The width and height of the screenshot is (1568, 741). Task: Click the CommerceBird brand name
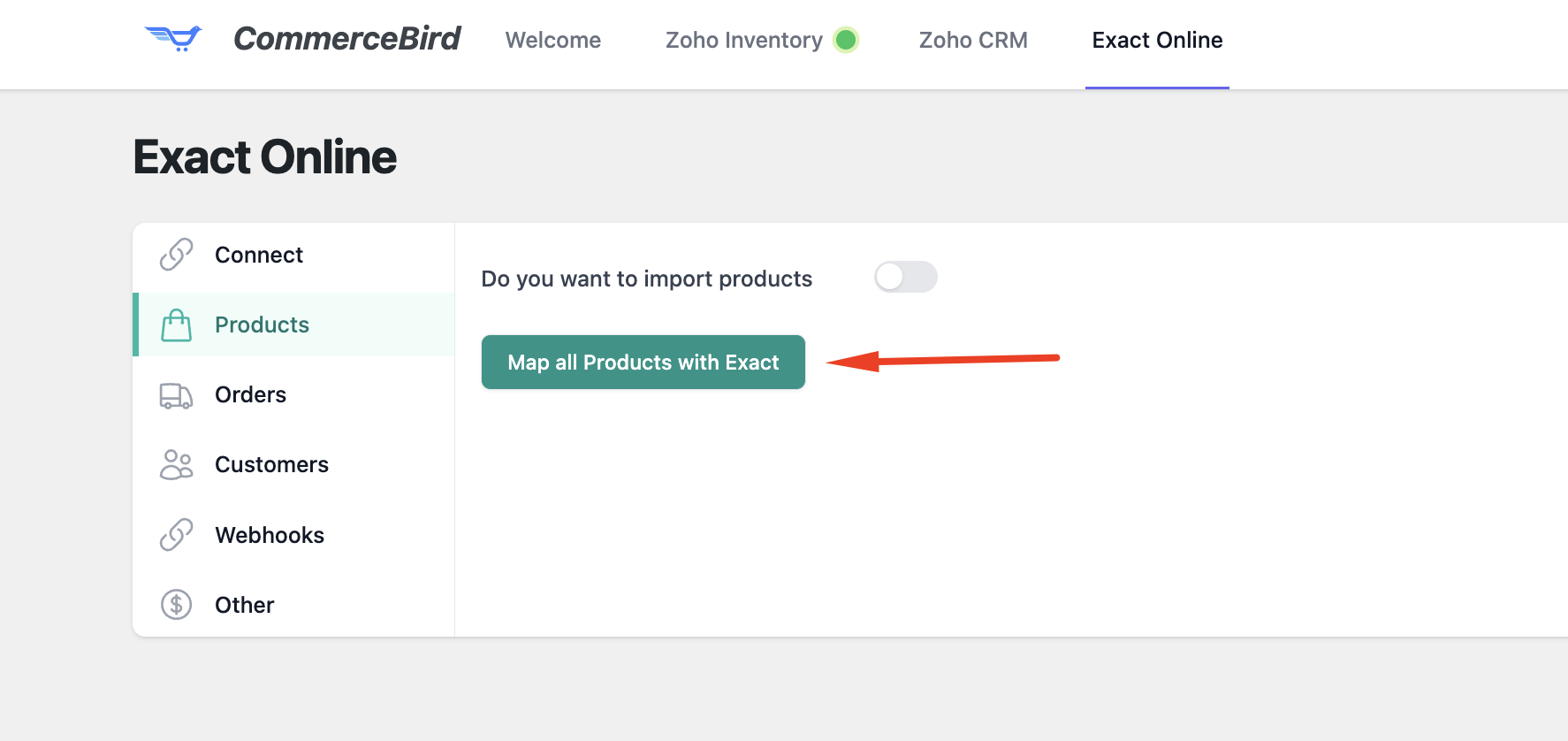[346, 39]
